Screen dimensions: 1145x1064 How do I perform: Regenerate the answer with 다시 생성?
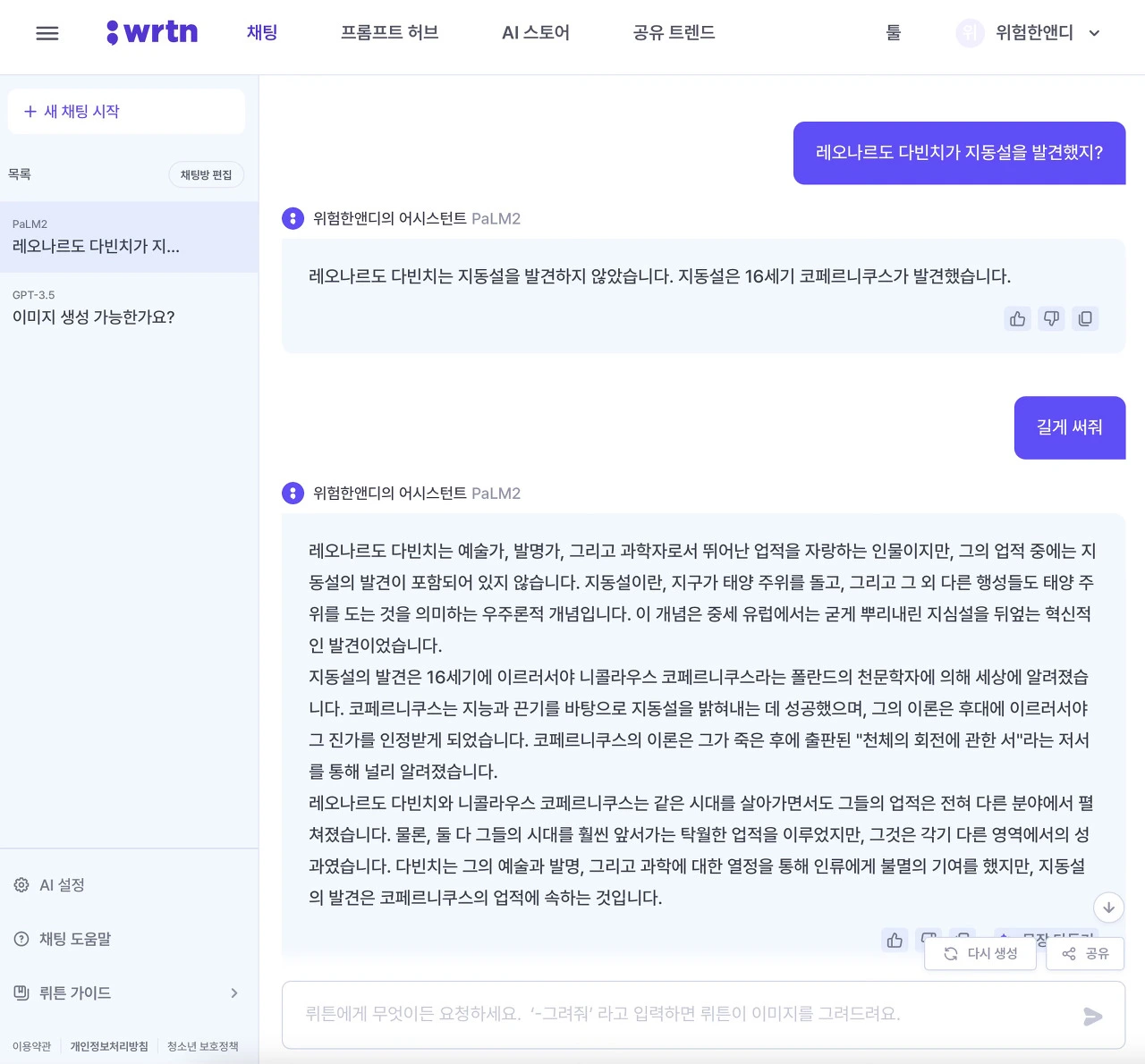(980, 954)
